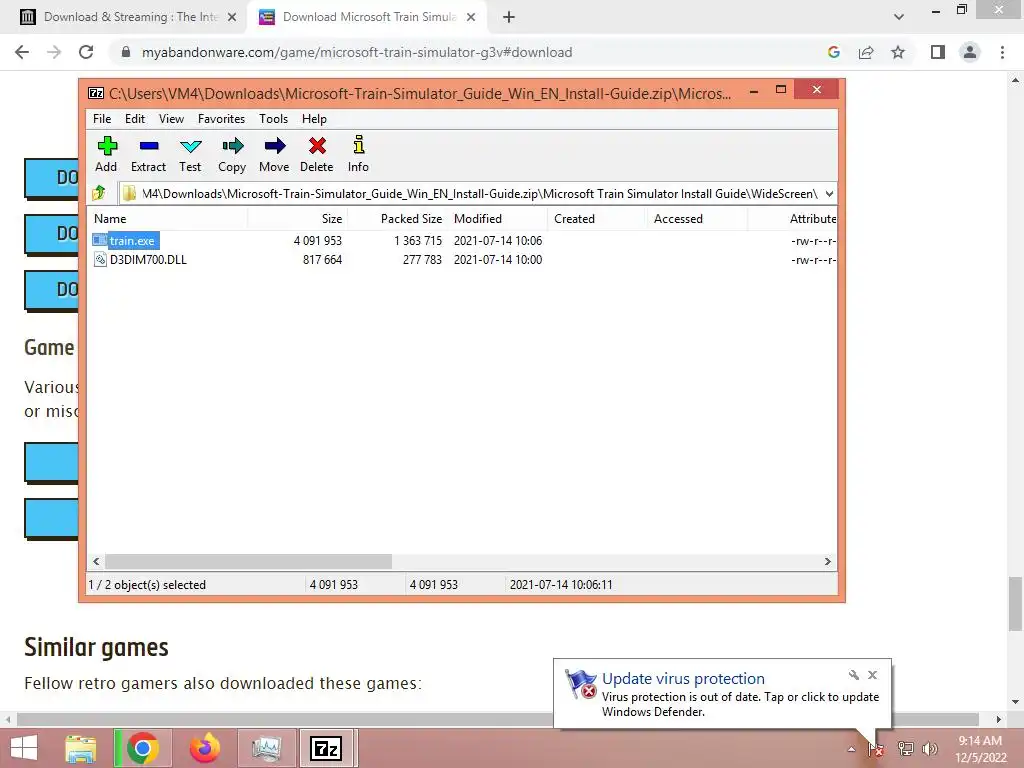1024x768 pixels.
Task: Select the D3DIM700.DLL file name
Action: [148, 260]
